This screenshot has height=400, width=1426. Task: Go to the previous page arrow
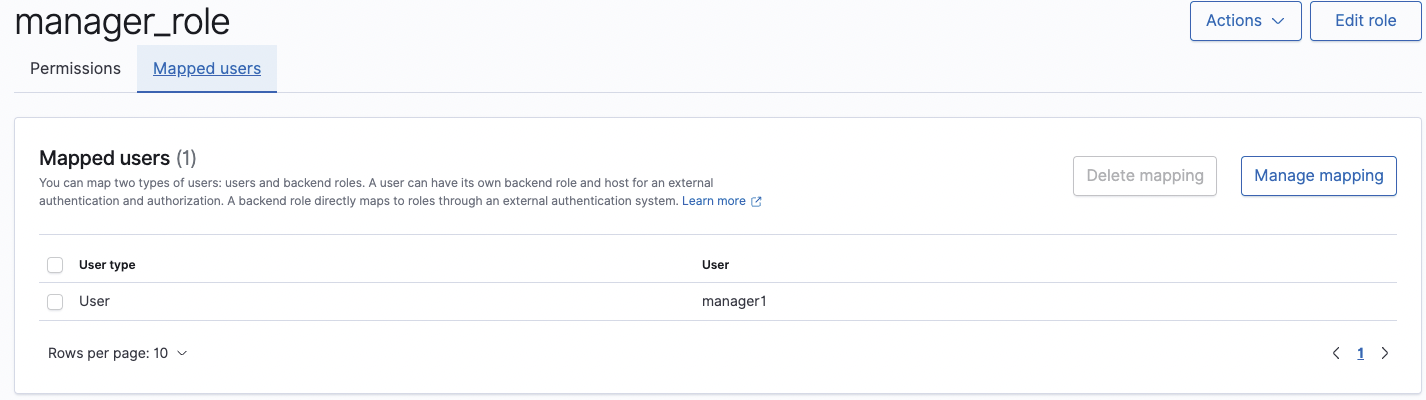click(x=1336, y=353)
